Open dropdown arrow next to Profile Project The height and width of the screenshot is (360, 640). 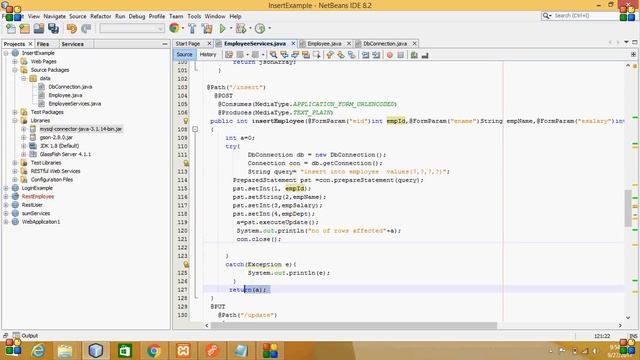click(269, 29)
